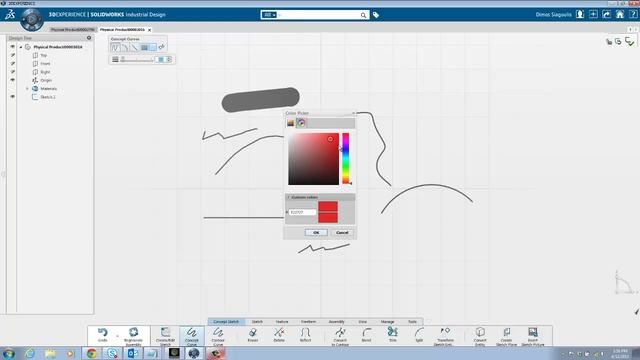Screen dimensions: 640x360
Task: Switch to the color wheel picker tab
Action: point(301,123)
